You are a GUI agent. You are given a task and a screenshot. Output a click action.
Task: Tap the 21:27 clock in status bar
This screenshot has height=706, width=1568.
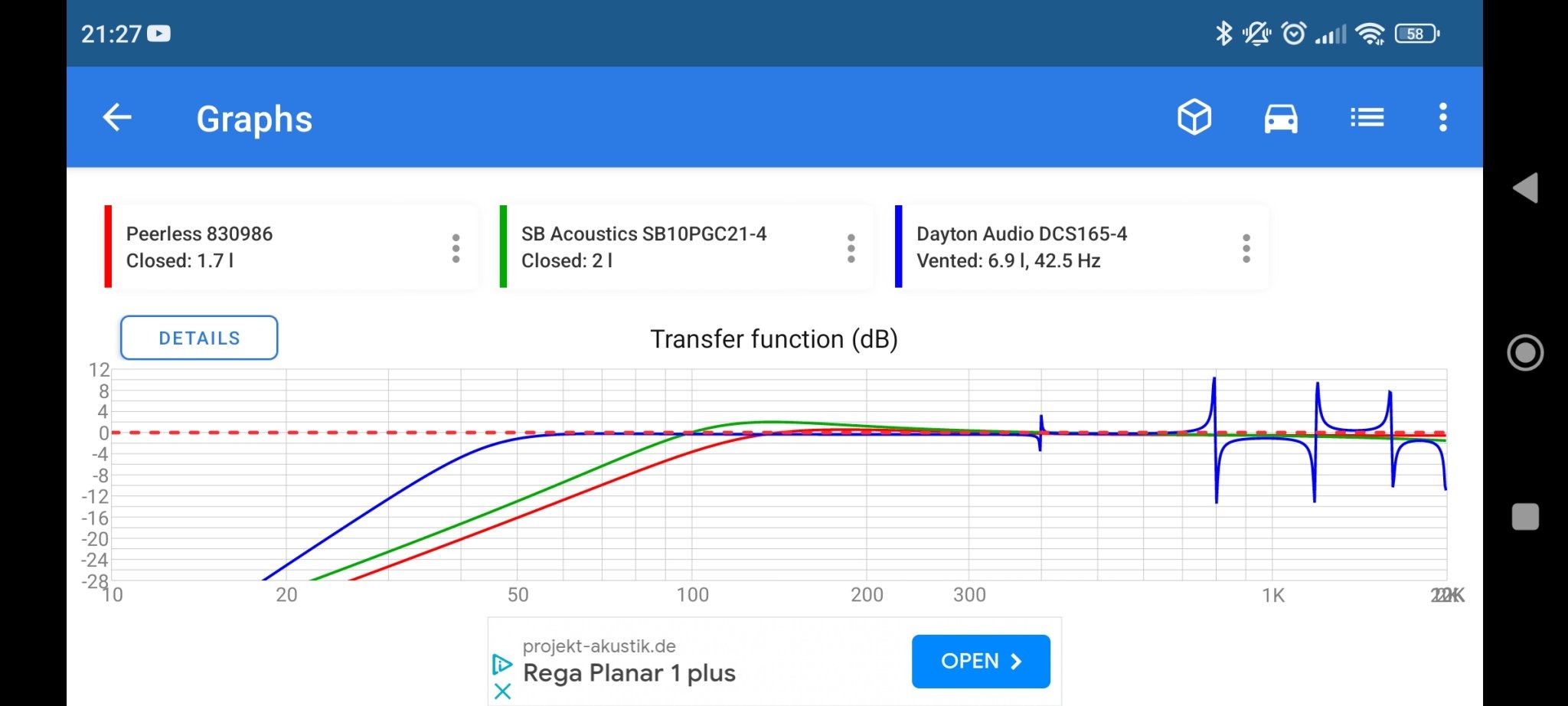[x=111, y=34]
